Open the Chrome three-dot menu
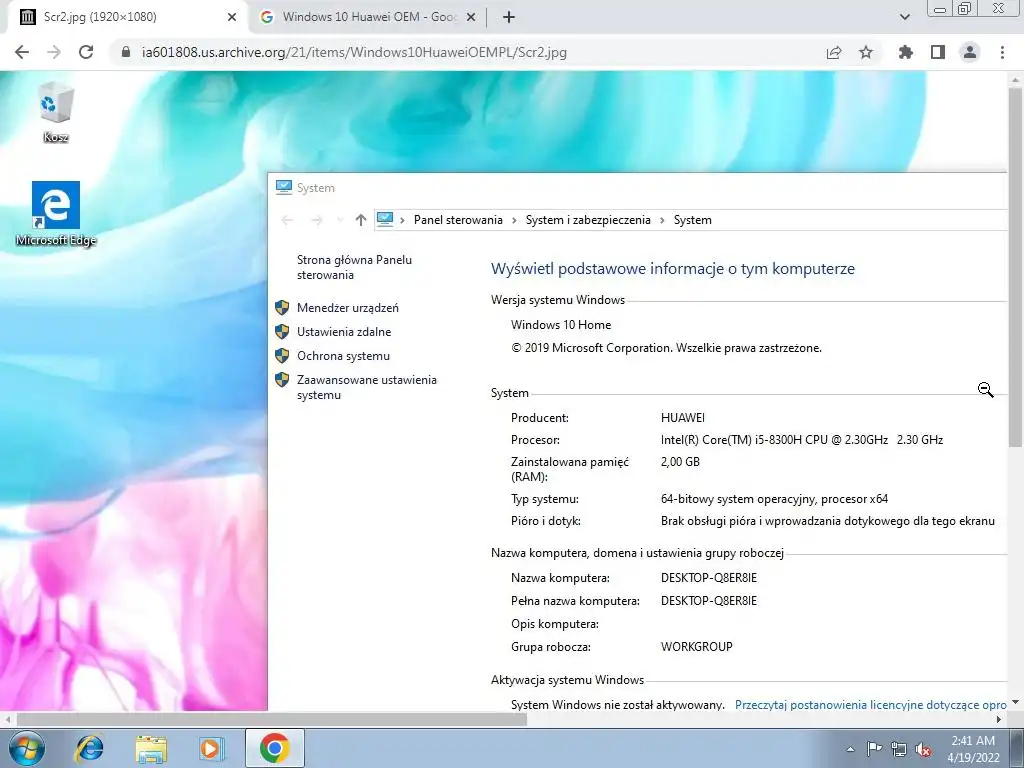This screenshot has height=768, width=1024. click(x=1002, y=52)
